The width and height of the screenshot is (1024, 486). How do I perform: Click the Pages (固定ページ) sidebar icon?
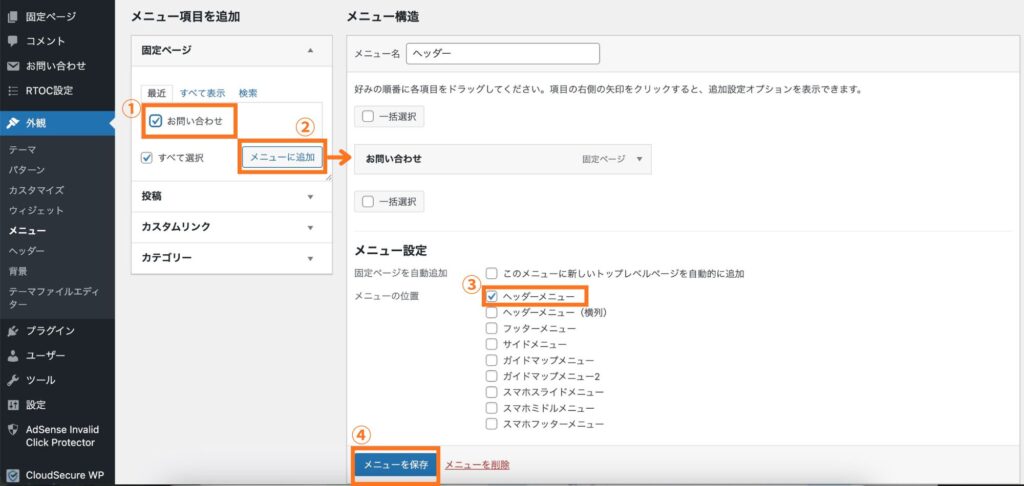[x=13, y=16]
